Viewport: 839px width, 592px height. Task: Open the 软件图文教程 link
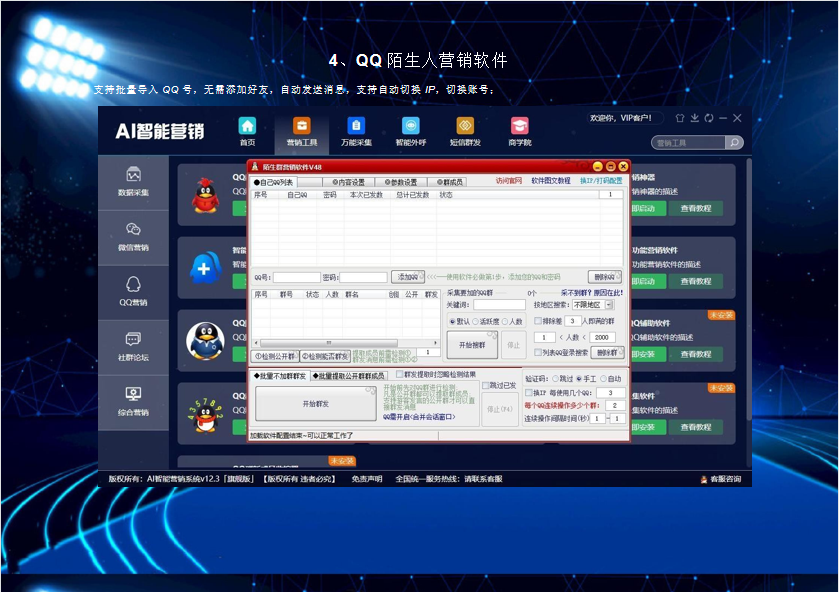point(551,181)
